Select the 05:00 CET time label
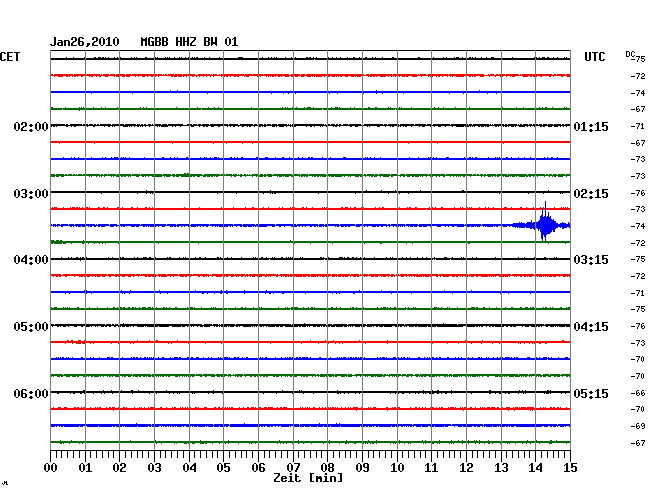Image resolution: width=650 pixels, height=494 pixels. point(31,327)
